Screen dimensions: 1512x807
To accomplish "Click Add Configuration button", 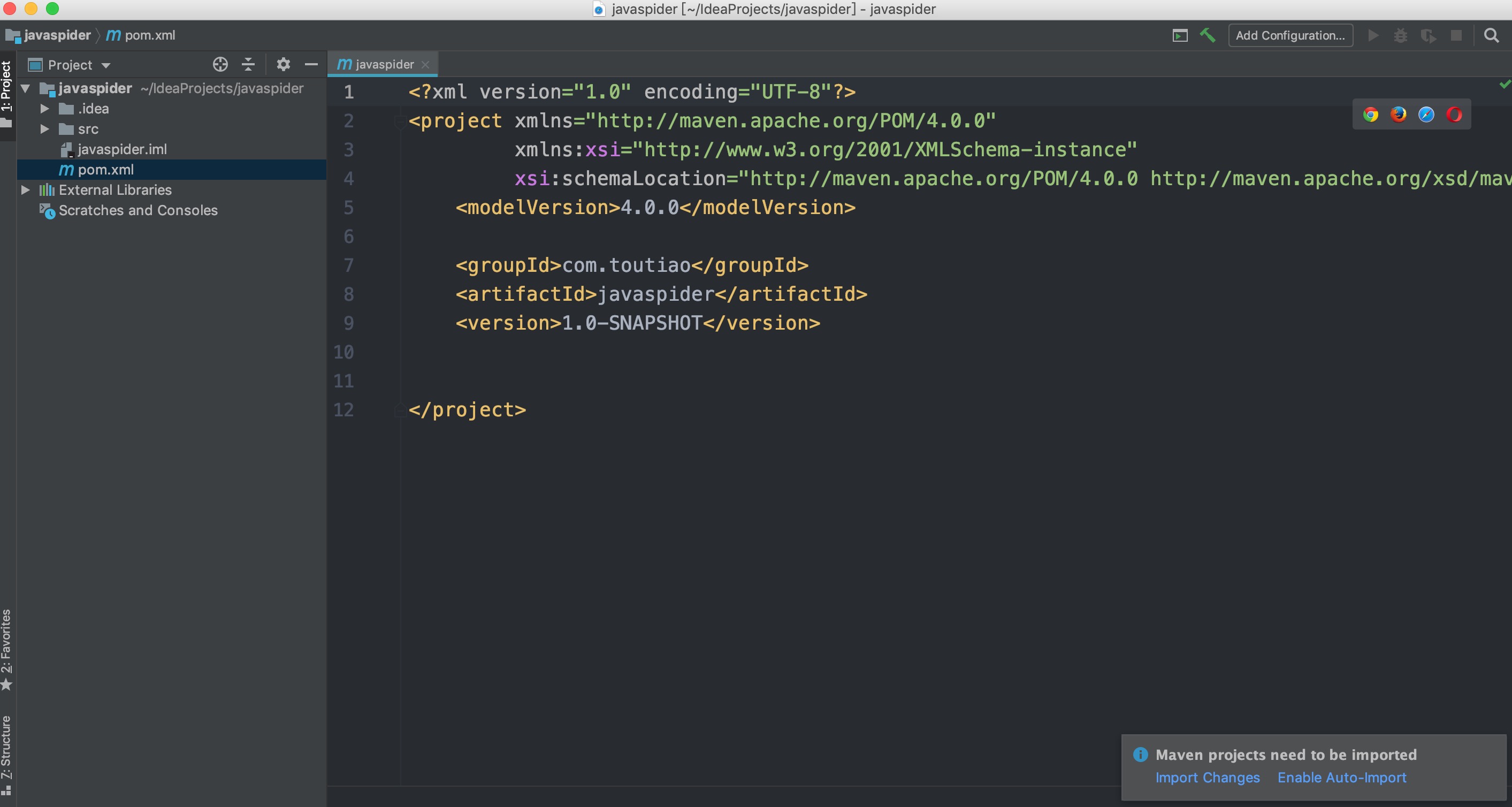I will coord(1290,35).
